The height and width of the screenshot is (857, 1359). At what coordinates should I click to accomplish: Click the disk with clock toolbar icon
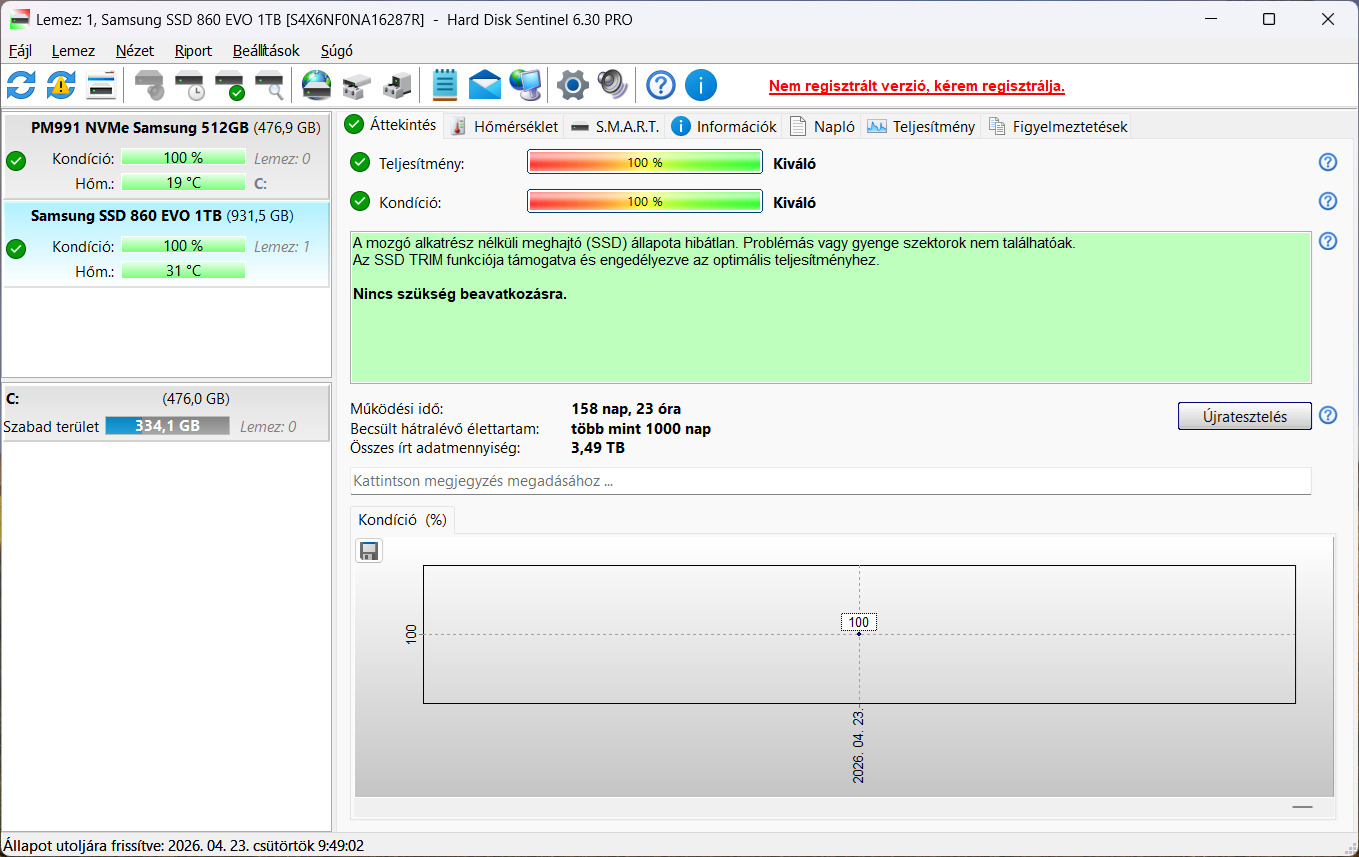pyautogui.click(x=190, y=86)
